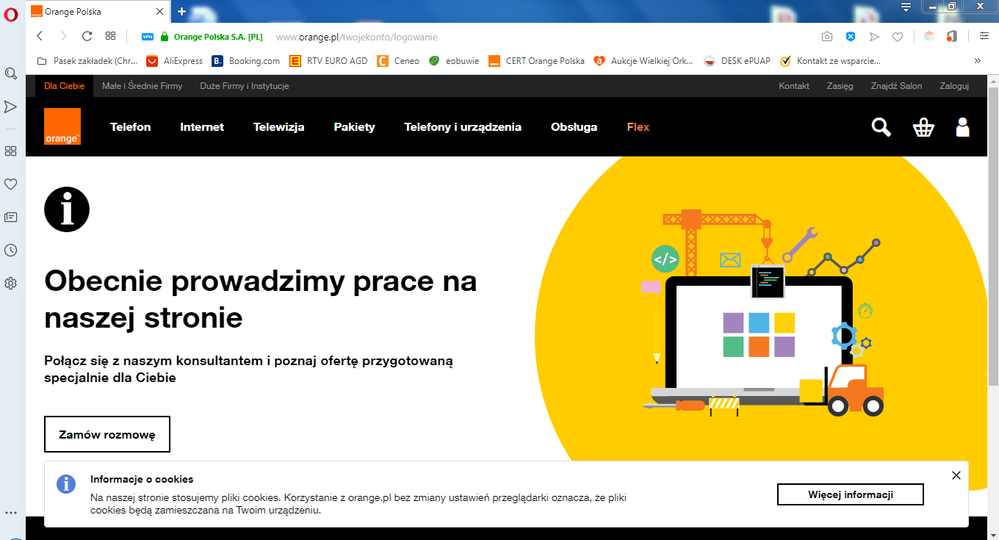Expand the bookmarks bar overflow chevron
Viewport: 999px width, 540px height.
point(978,61)
